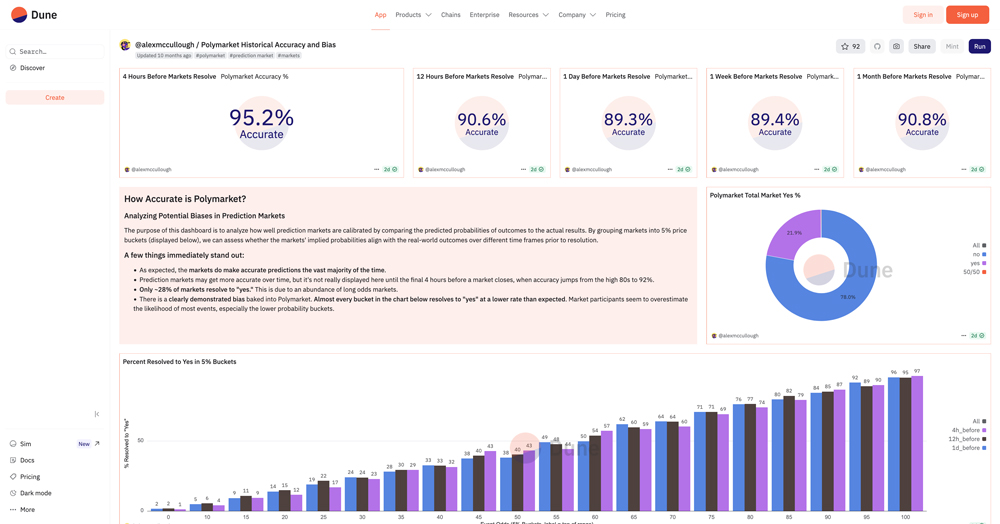Expand the Products dropdown in the top nav

413,15
